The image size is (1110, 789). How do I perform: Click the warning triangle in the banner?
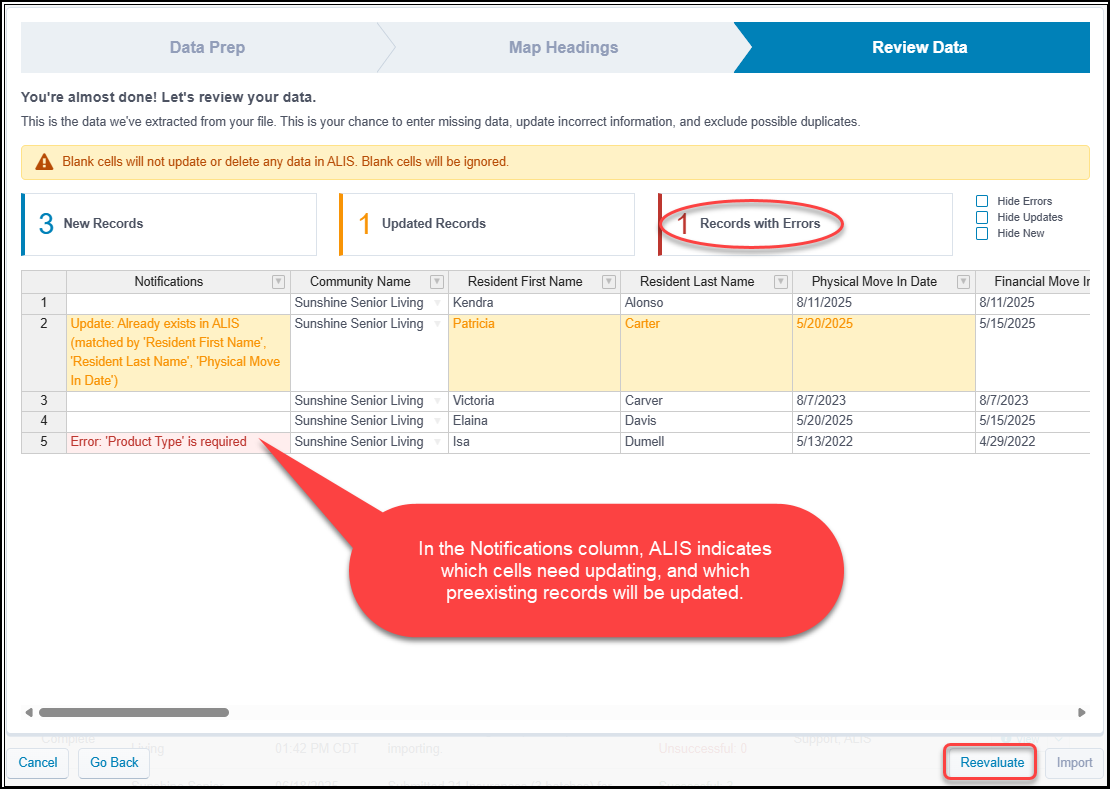pyautogui.click(x=44, y=160)
